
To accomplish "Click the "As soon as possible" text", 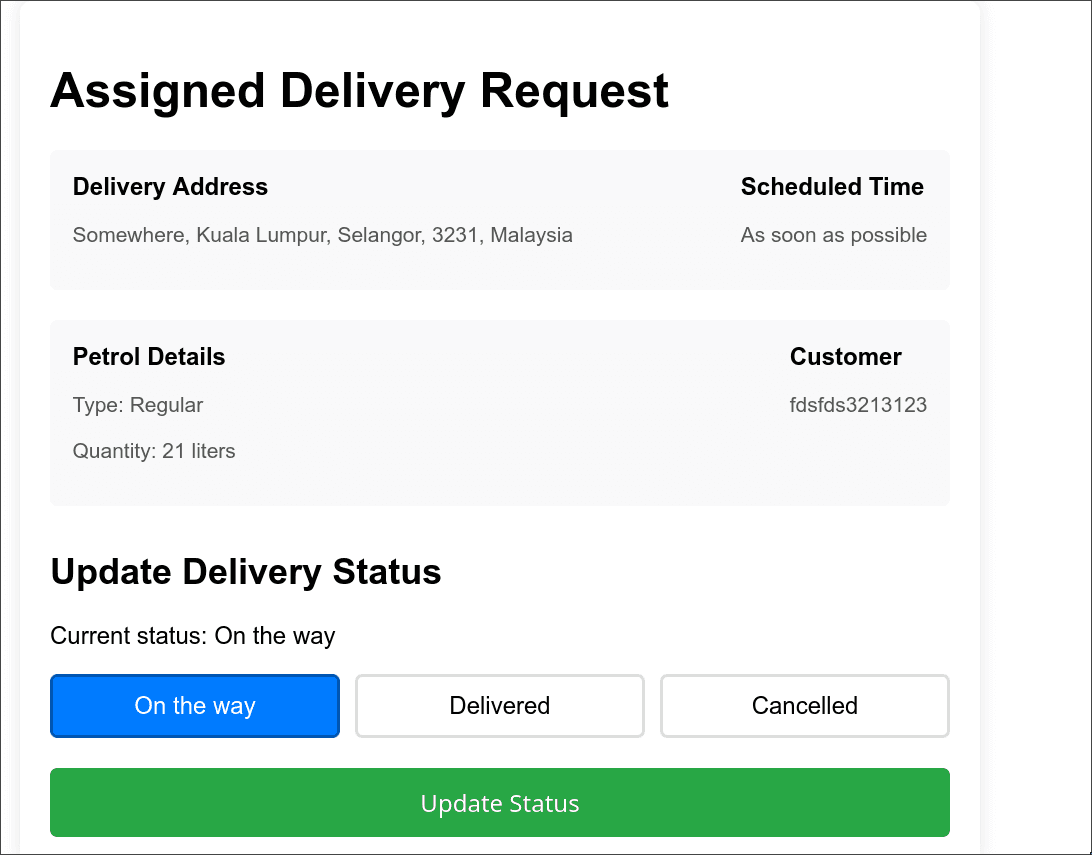I will (x=834, y=235).
